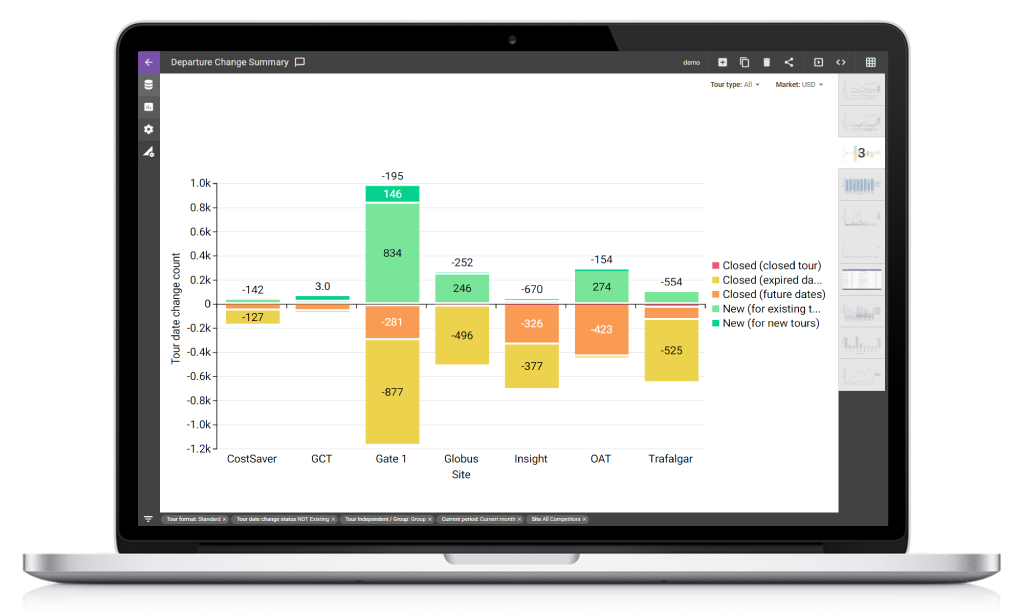Click the Gate 1 yellow bar labeled -877
This screenshot has width=1024, height=614.
click(x=392, y=392)
